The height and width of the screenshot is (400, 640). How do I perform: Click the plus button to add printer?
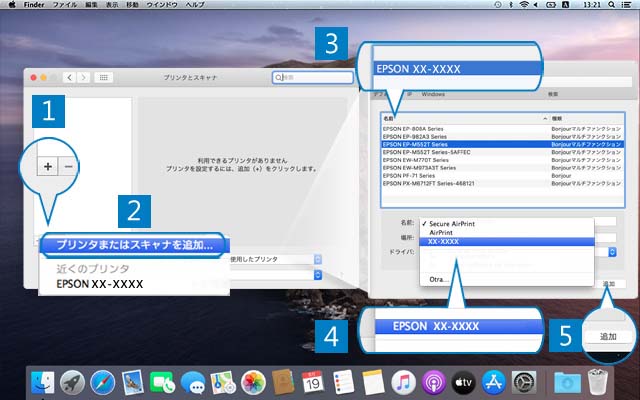[x=49, y=166]
